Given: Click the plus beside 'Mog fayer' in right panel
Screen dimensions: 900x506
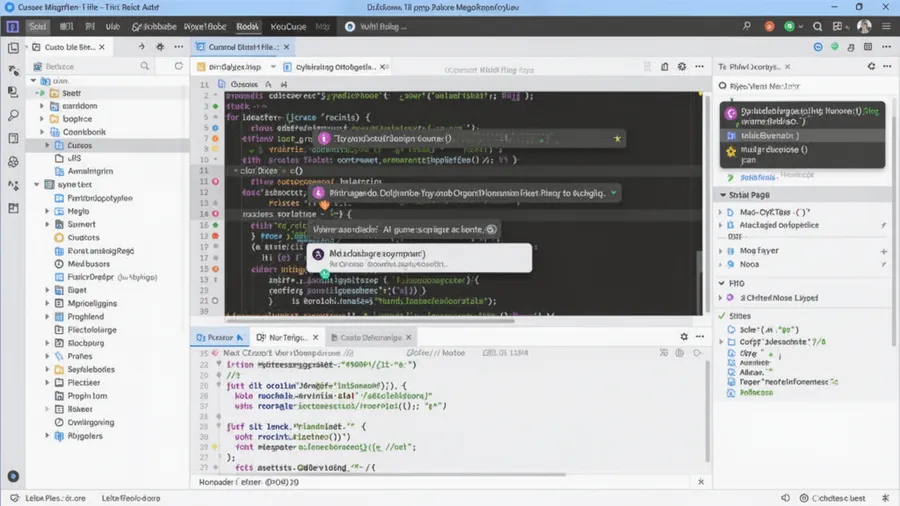Looking at the screenshot, I should coord(884,251).
